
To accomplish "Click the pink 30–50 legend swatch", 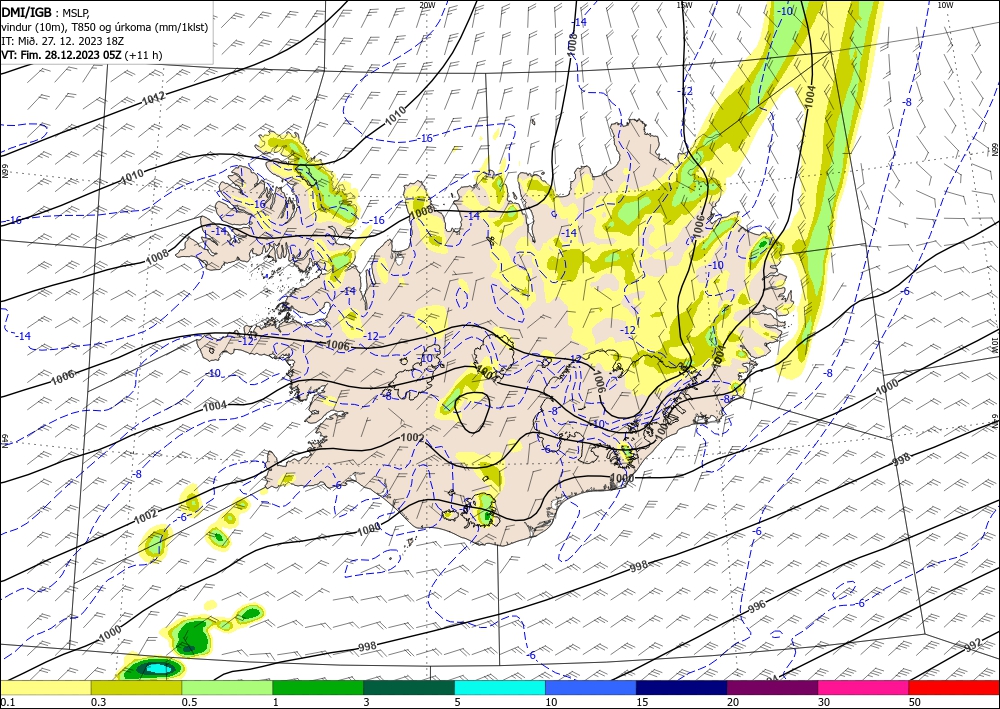I will point(864,687).
